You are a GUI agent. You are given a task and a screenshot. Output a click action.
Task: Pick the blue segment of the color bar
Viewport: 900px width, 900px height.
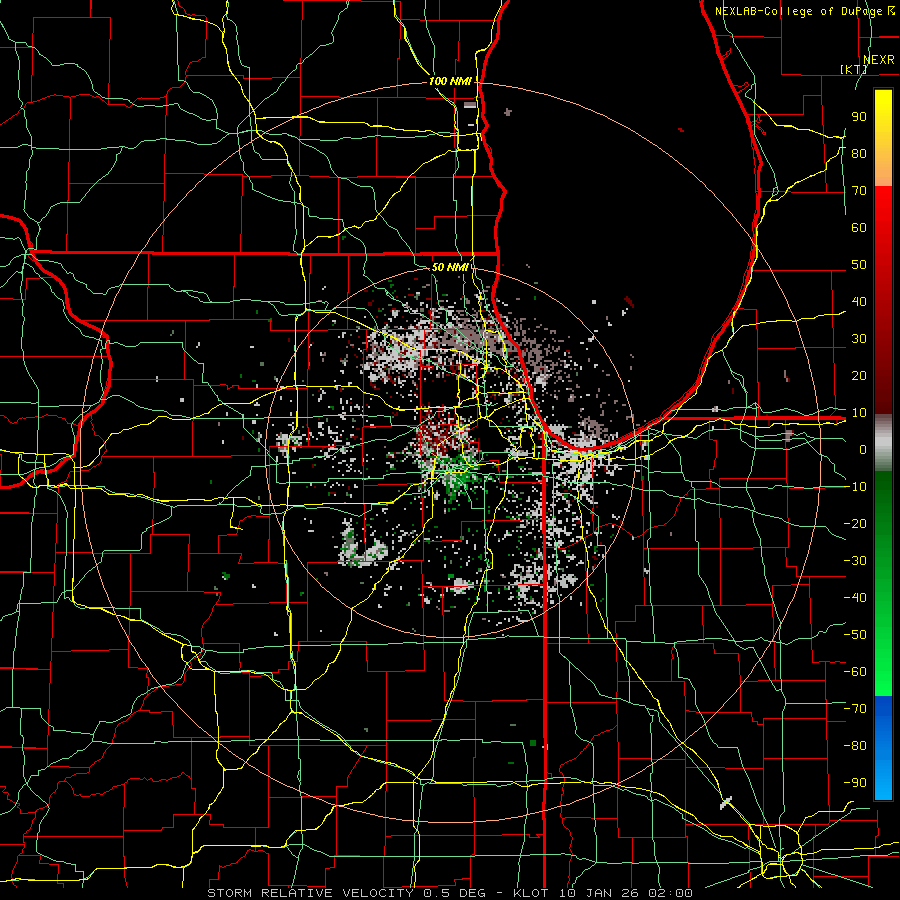pos(883,748)
